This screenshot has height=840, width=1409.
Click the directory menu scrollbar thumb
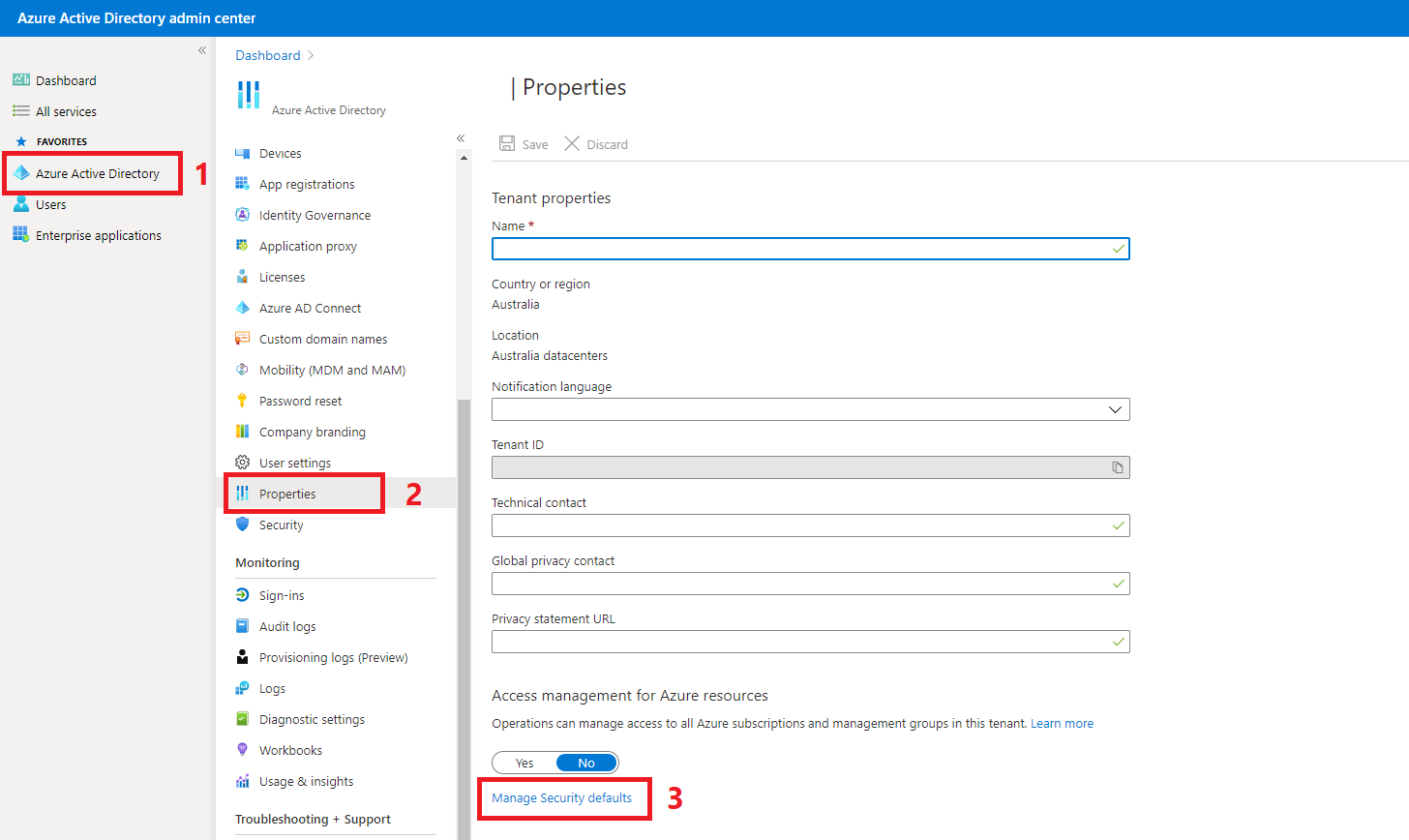click(x=464, y=619)
